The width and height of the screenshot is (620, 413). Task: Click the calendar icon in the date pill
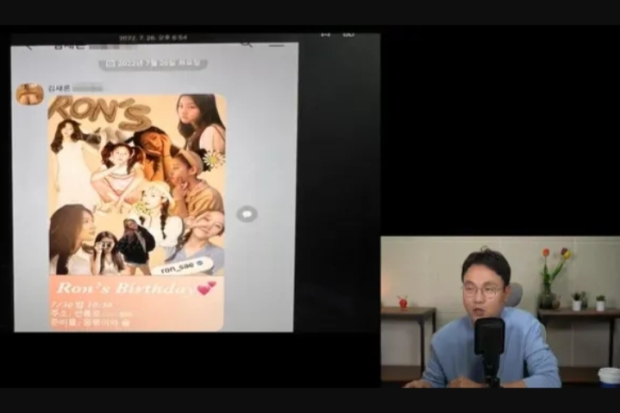108,64
